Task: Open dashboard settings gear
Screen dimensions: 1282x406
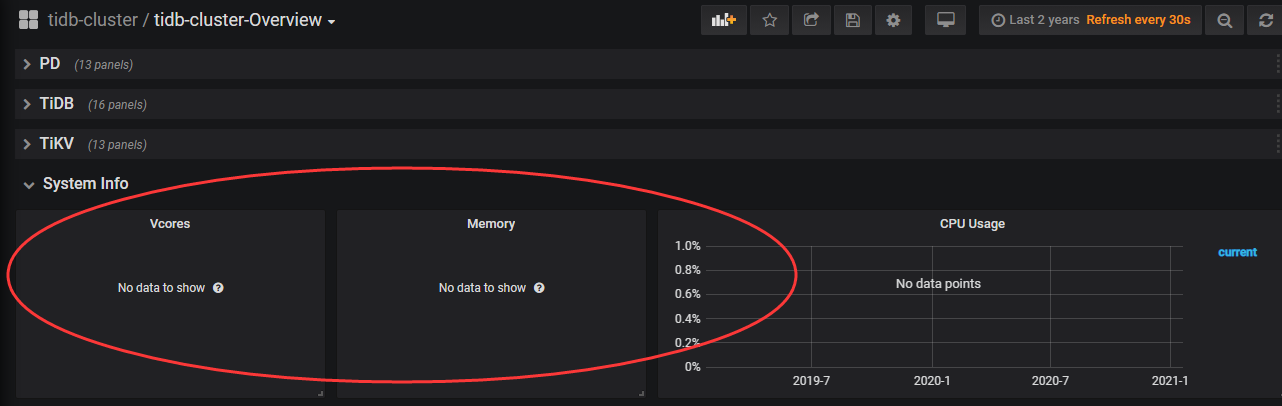Action: (893, 20)
